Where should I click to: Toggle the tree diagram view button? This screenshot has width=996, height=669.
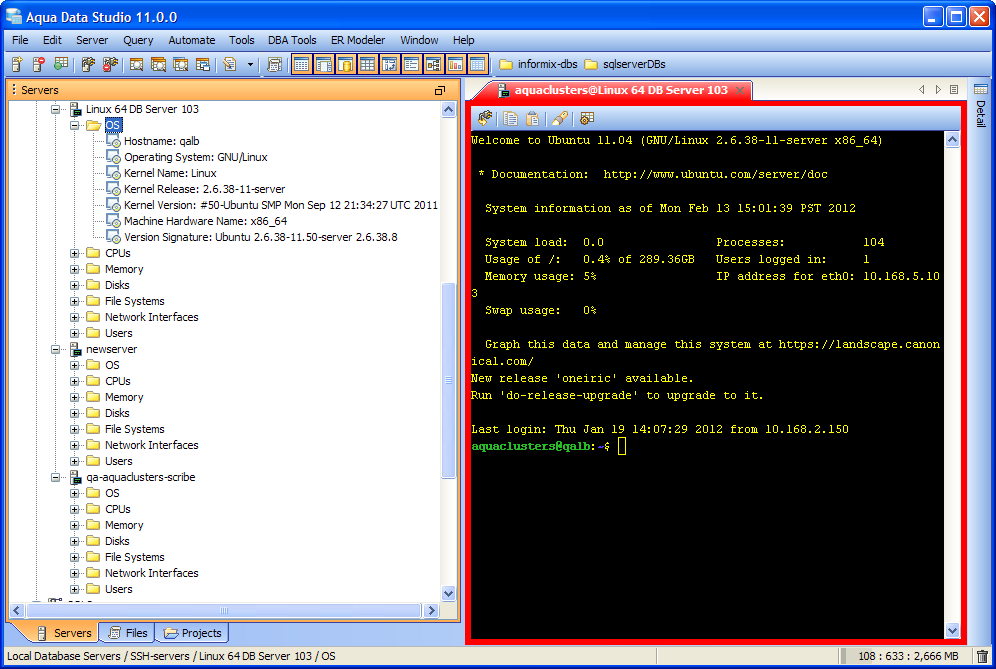click(434, 64)
